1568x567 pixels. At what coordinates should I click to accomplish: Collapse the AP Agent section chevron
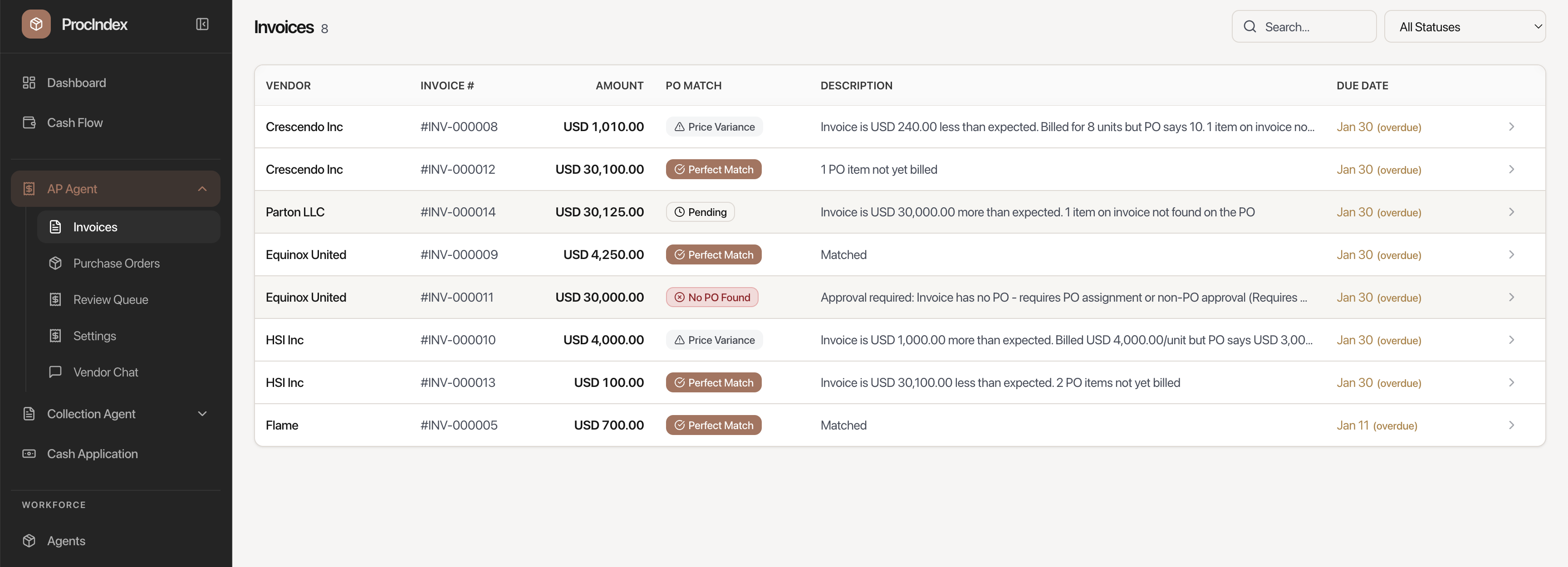pyautogui.click(x=202, y=189)
